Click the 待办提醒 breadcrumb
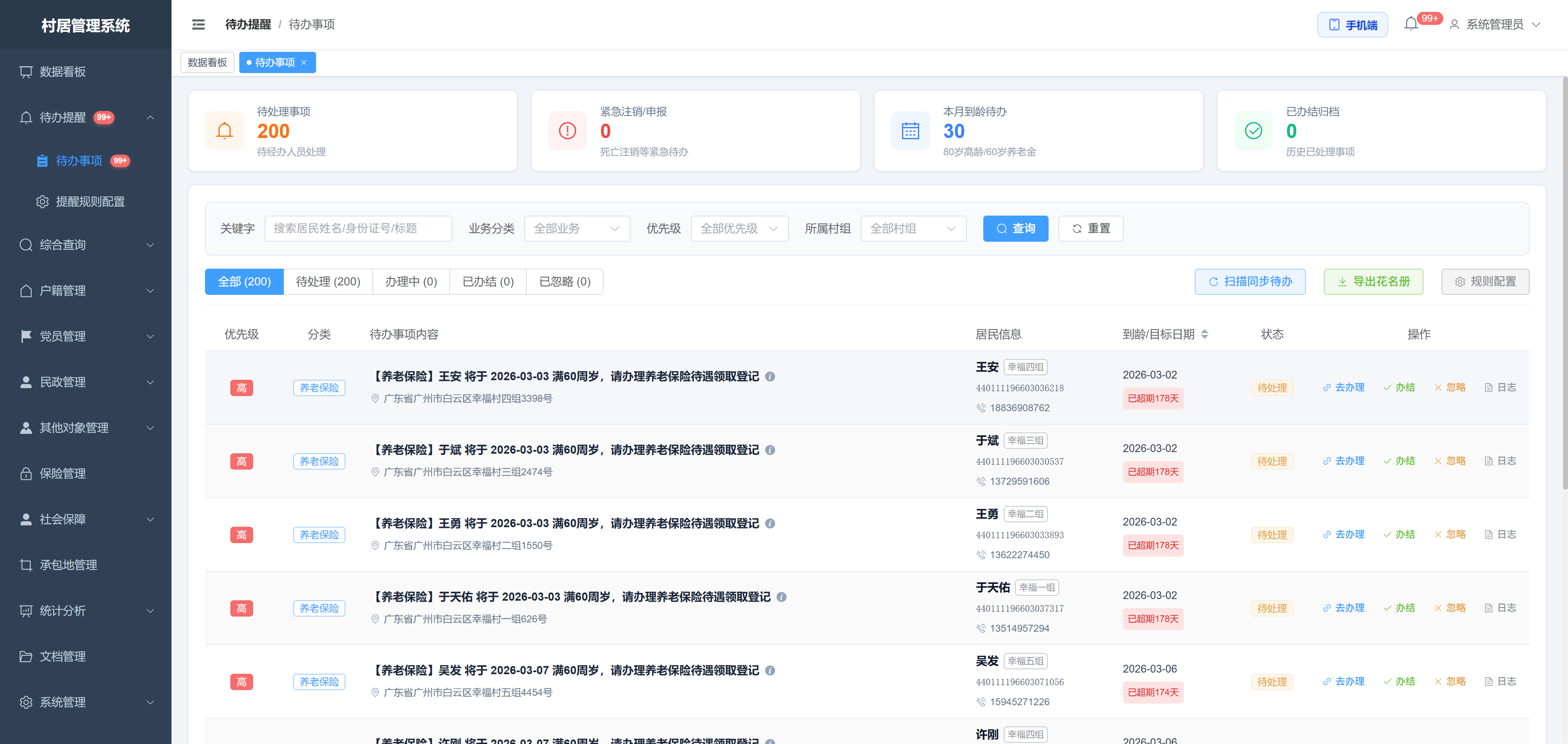The width and height of the screenshot is (1568, 744). tap(248, 25)
